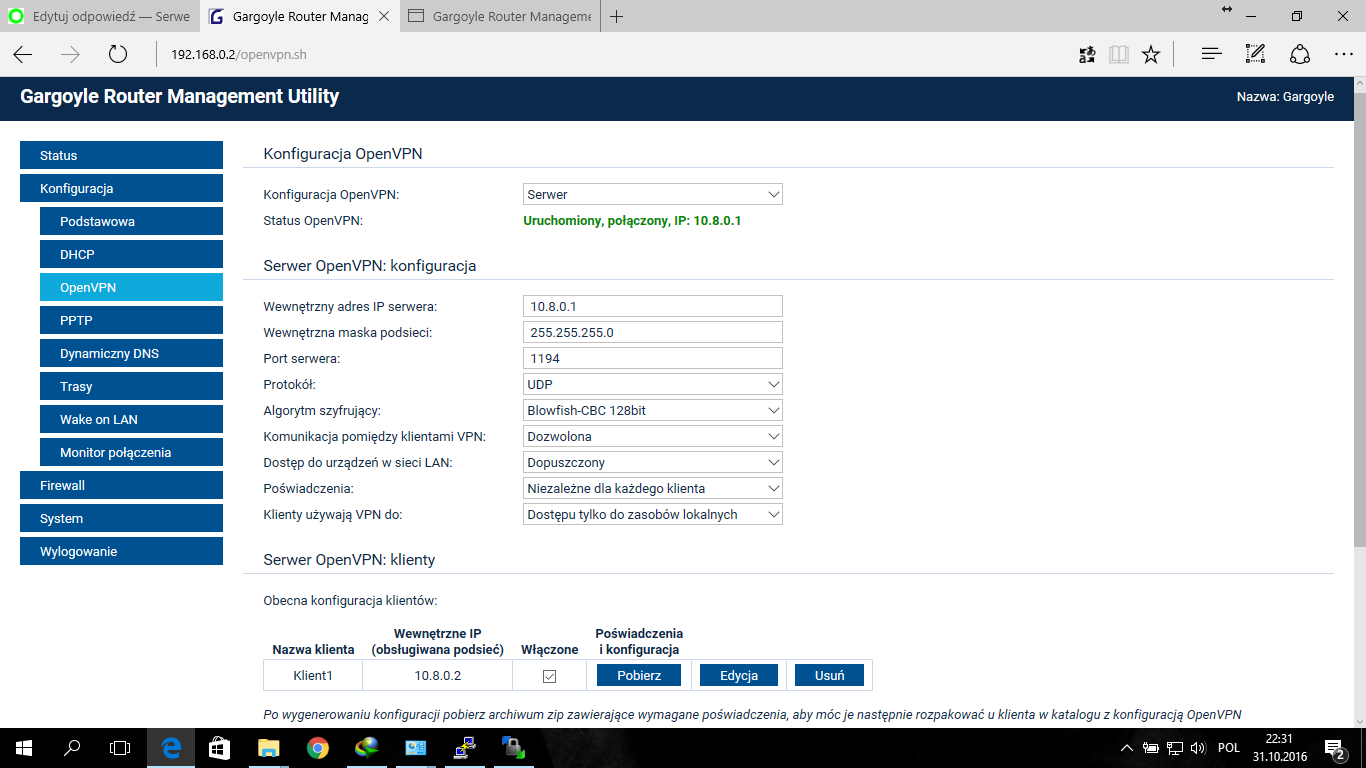Click the POL input language indicator

point(1229,747)
